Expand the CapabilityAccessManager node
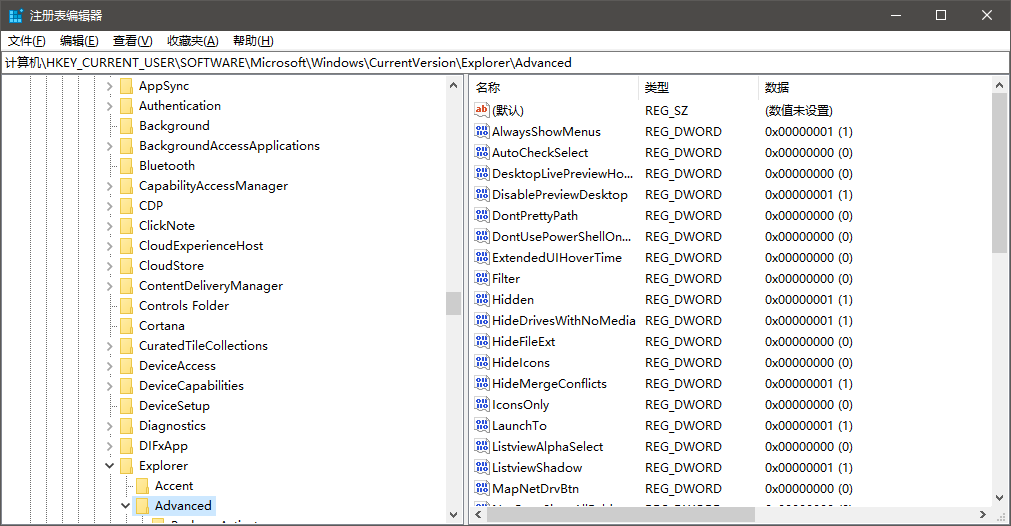This screenshot has height=526, width=1011. [x=109, y=186]
